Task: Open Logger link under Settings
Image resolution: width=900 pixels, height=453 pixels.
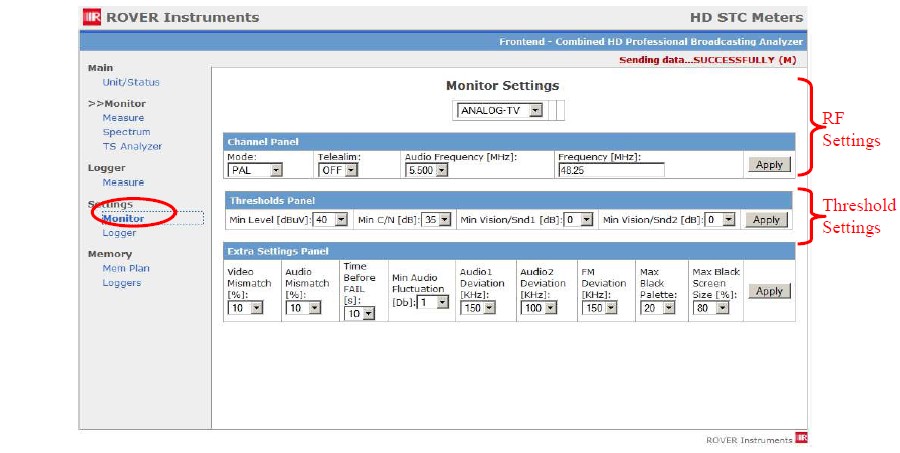Action: pyautogui.click(x=119, y=233)
